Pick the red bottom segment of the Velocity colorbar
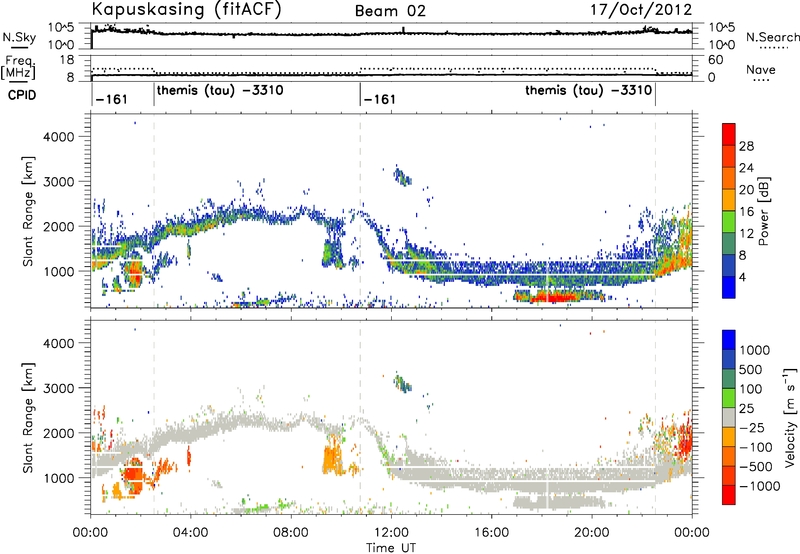Image resolution: width=800 pixels, height=554 pixels. (x=729, y=495)
